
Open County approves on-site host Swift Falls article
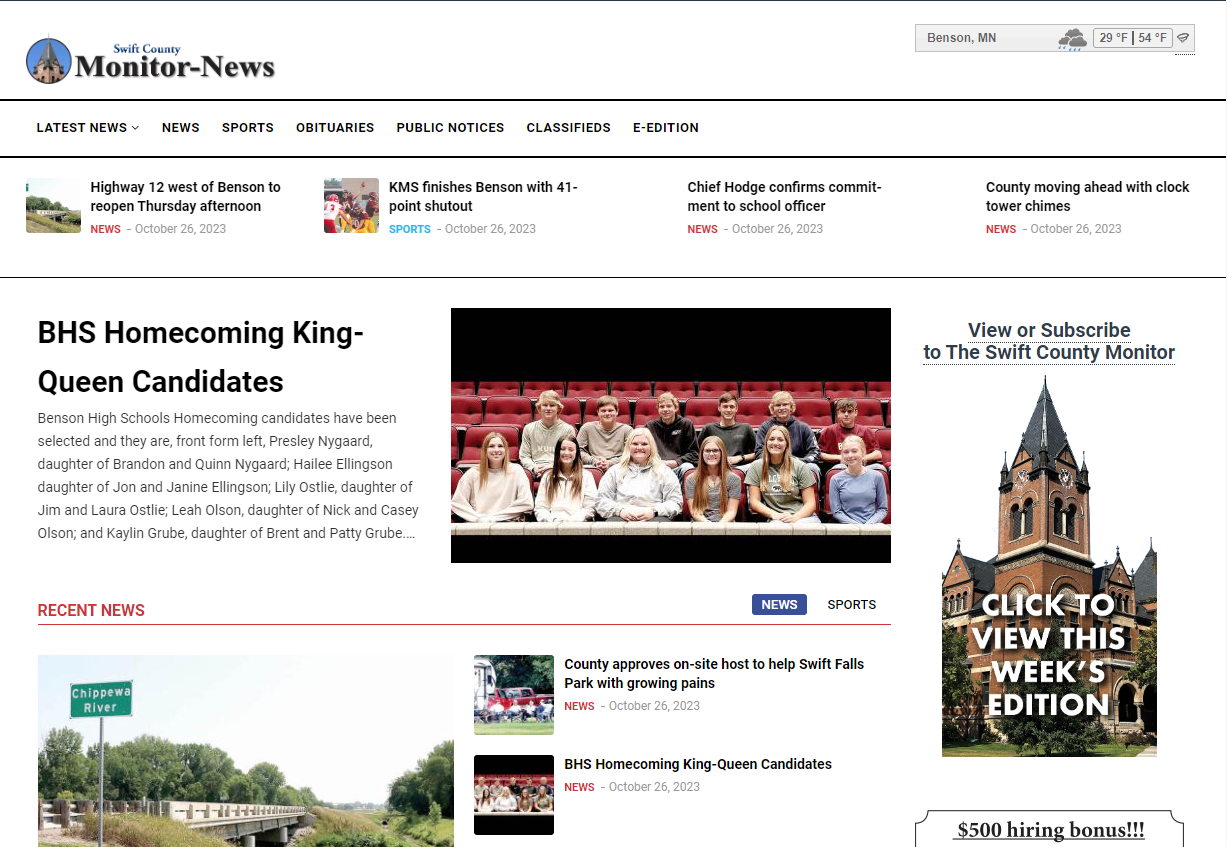(x=714, y=674)
